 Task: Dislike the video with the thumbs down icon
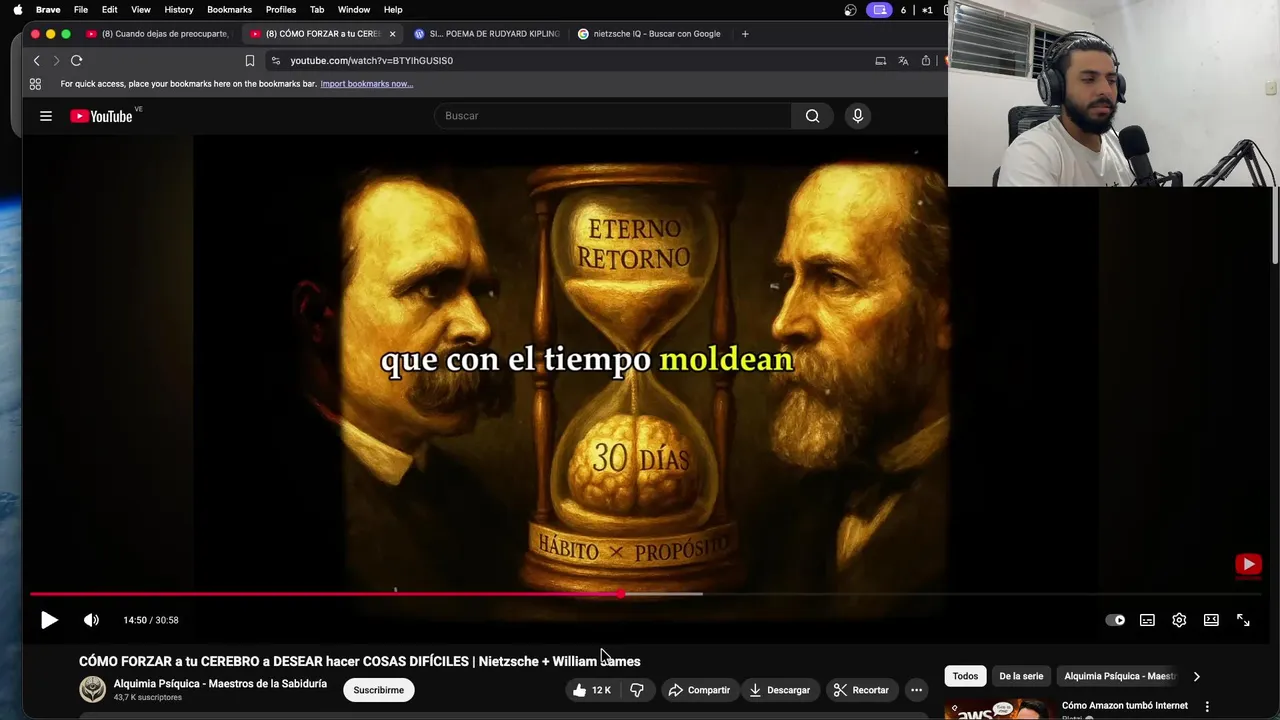[x=637, y=690]
